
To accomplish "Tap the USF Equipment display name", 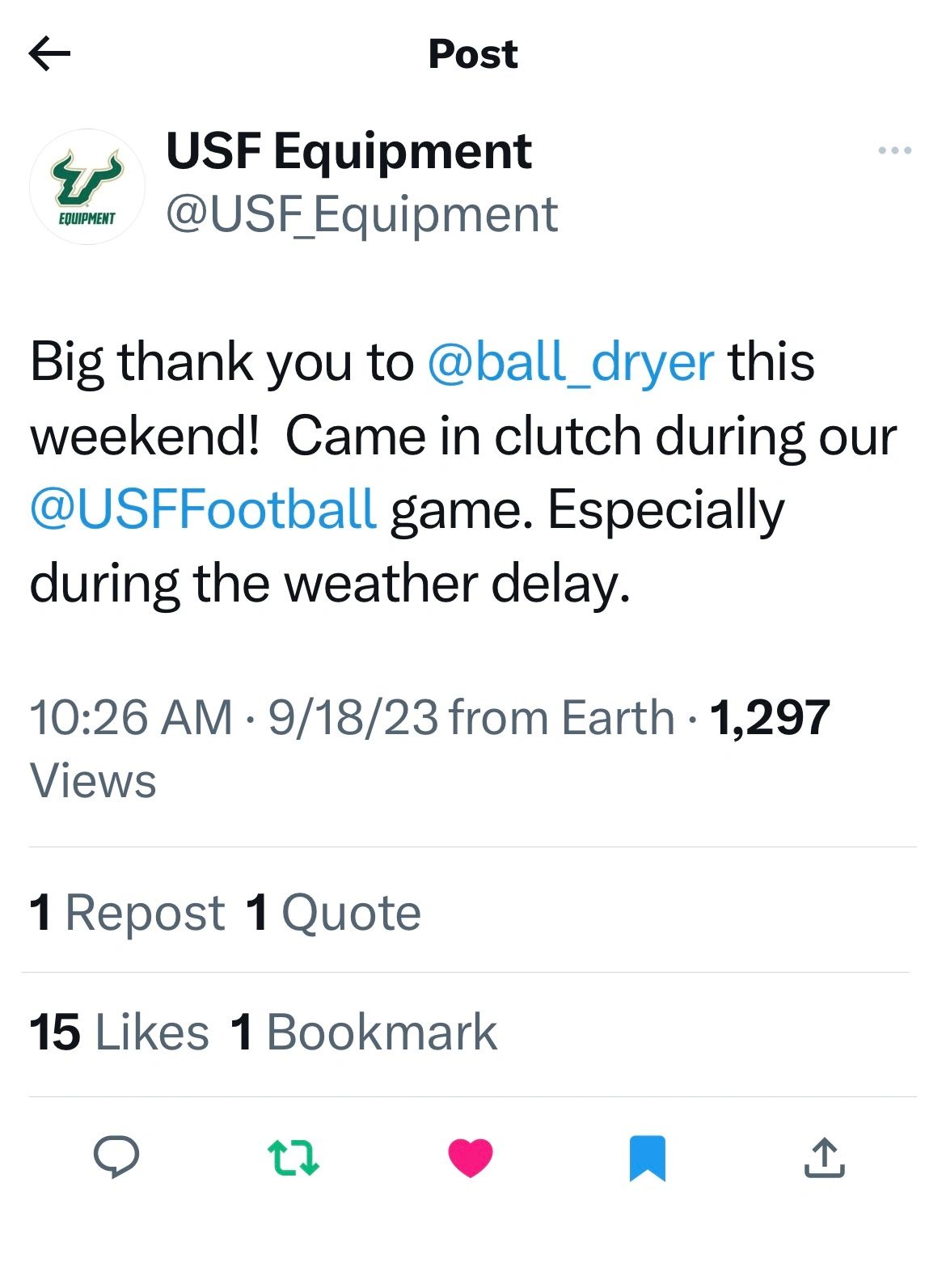I will pyautogui.click(x=348, y=151).
